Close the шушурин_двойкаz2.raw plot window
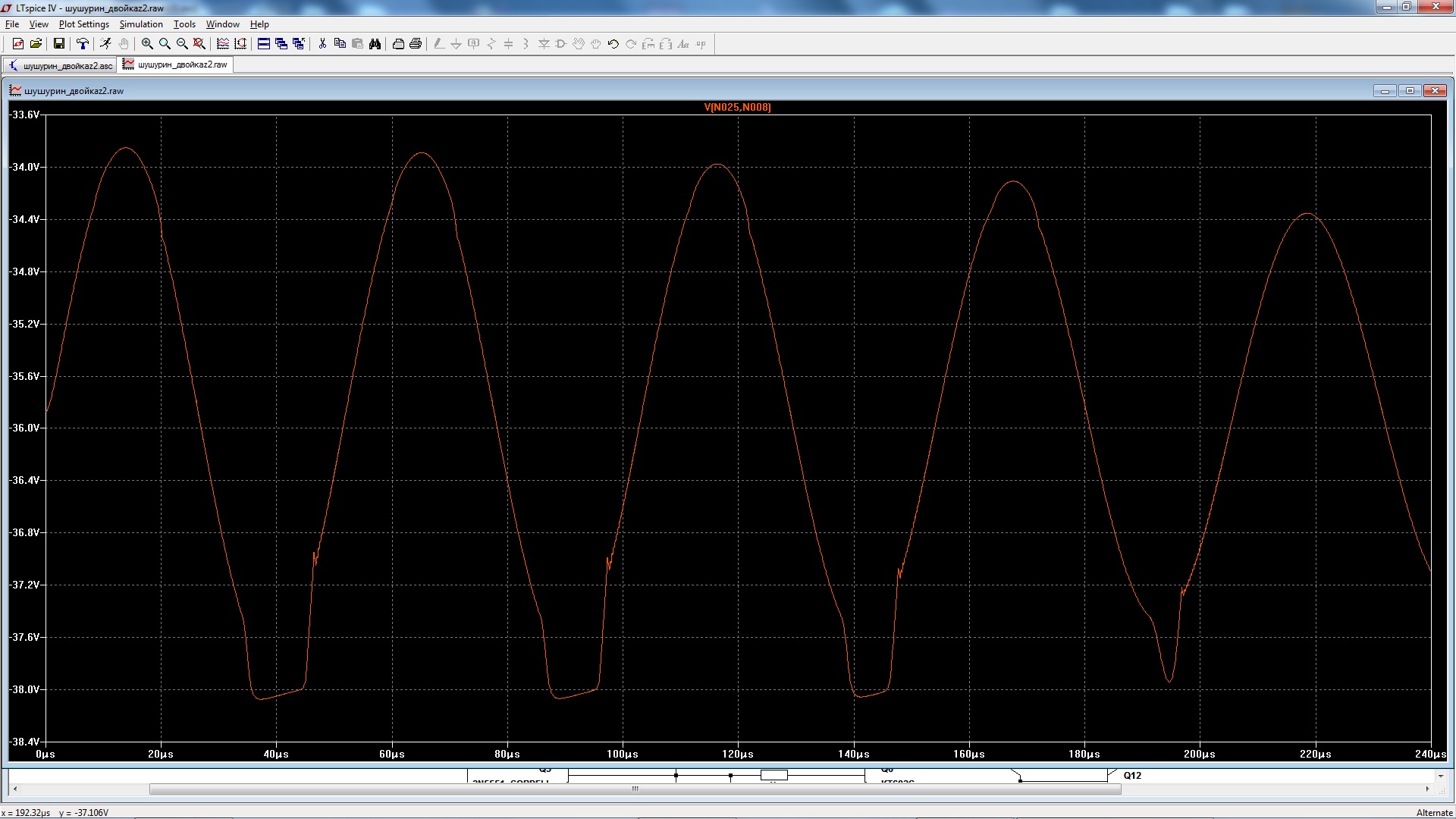1456x819 pixels. coord(1435,91)
